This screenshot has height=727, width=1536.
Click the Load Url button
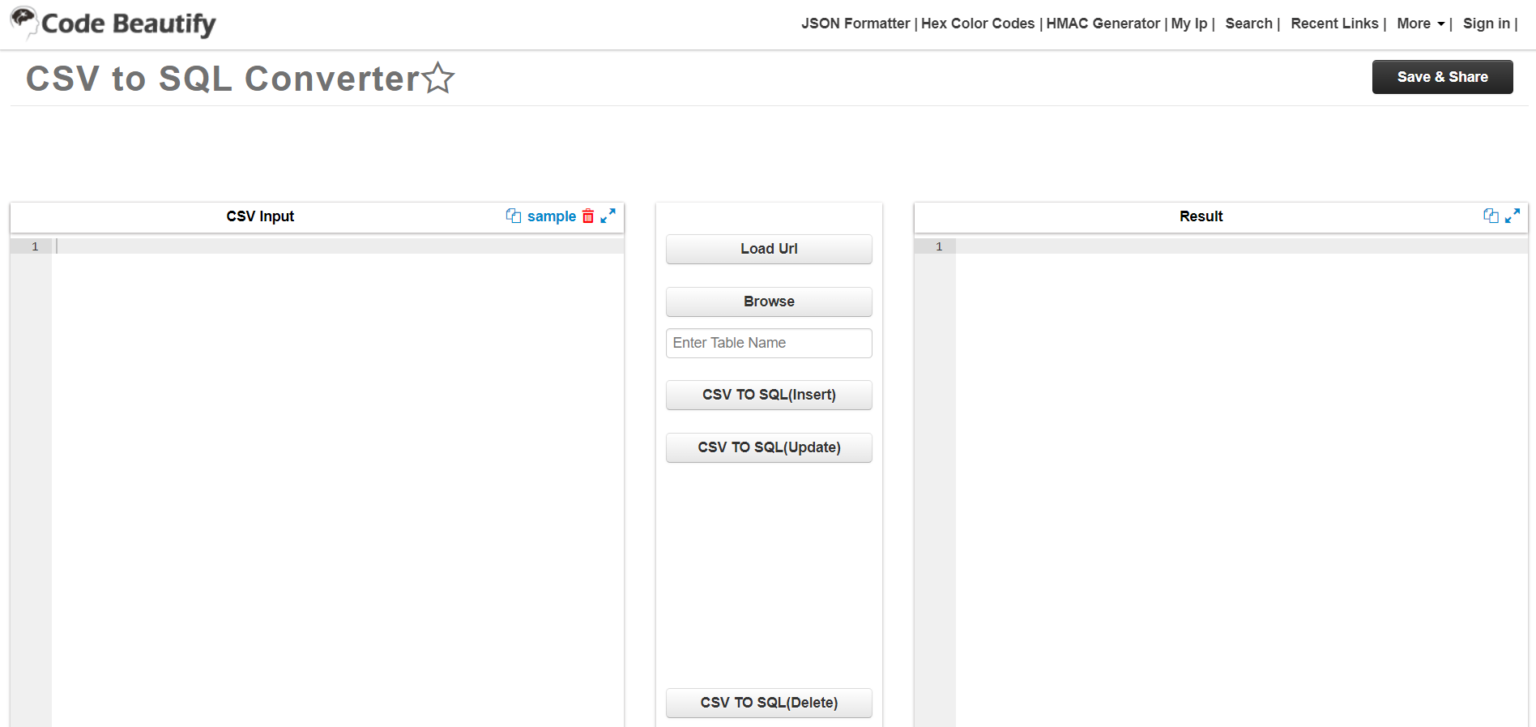(x=768, y=248)
